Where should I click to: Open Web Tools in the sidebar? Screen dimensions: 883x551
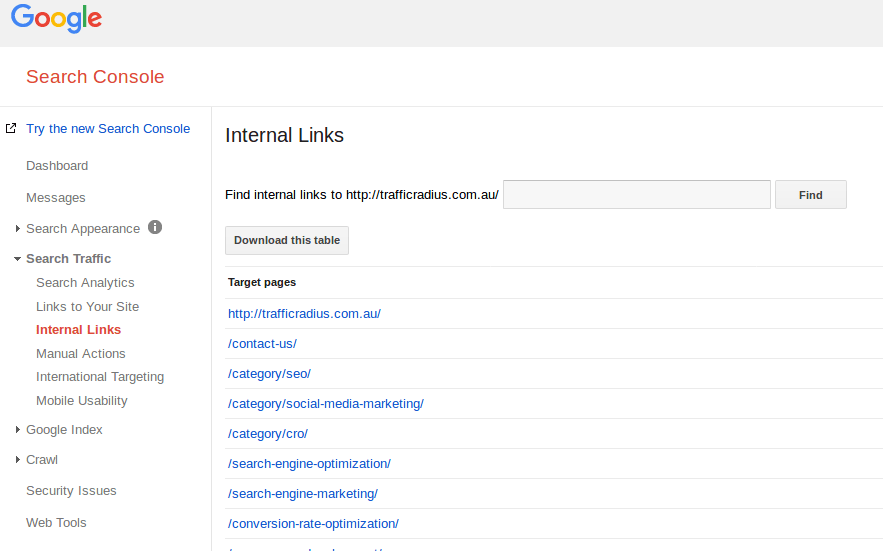coord(56,523)
